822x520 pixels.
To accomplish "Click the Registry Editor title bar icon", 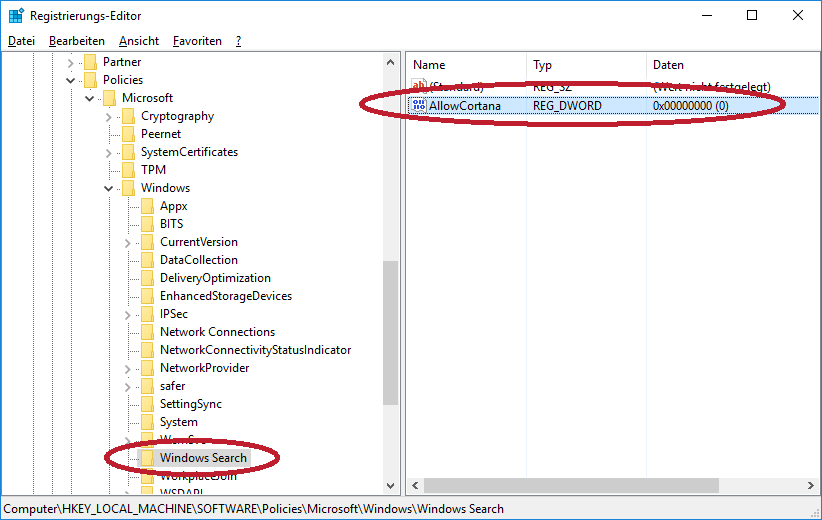I will [16, 16].
